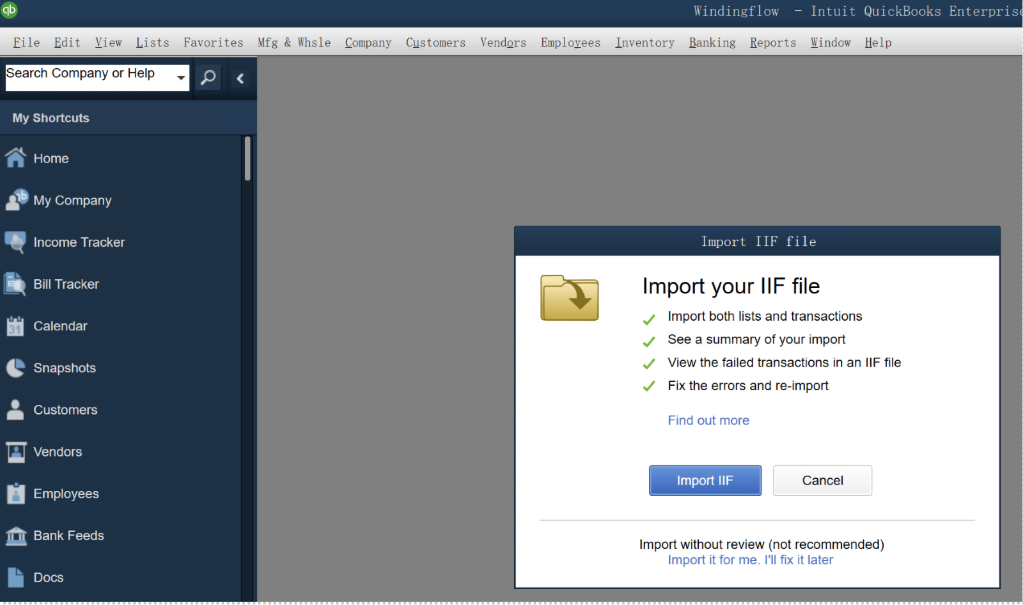
Task: Click the Snapshots pie chart icon
Action: pos(16,367)
